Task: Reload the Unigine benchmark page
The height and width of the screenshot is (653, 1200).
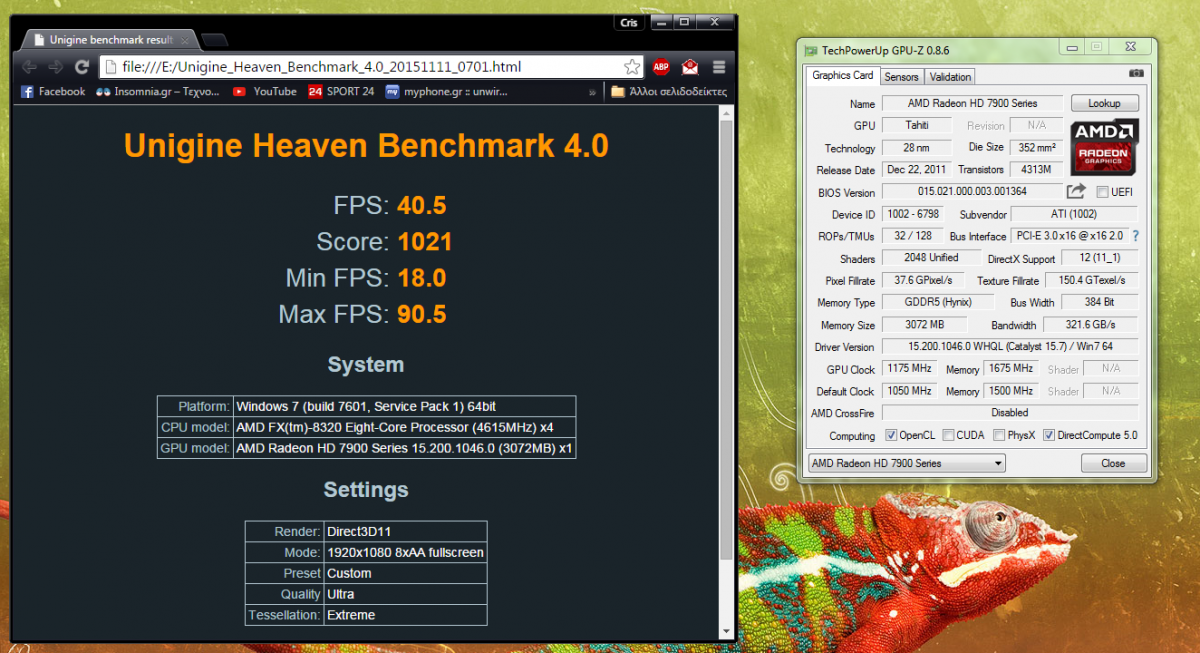Action: (x=82, y=67)
